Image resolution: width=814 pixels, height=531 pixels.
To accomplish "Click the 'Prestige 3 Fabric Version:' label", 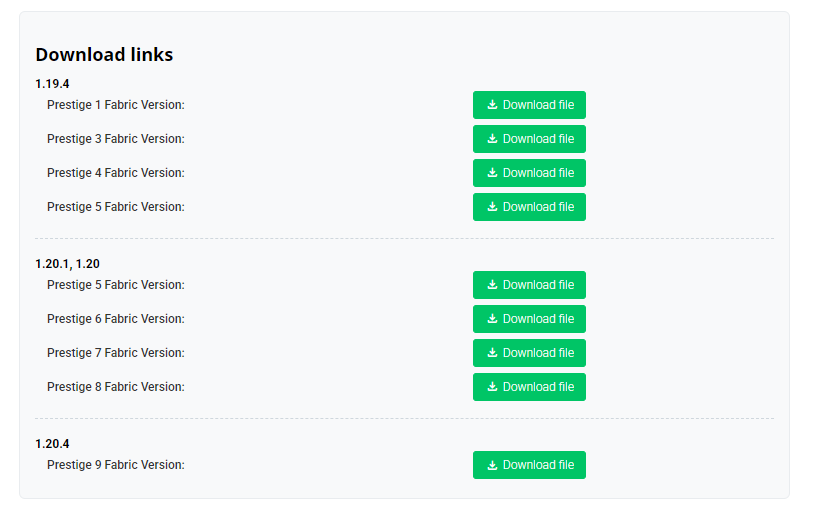I will [116, 139].
